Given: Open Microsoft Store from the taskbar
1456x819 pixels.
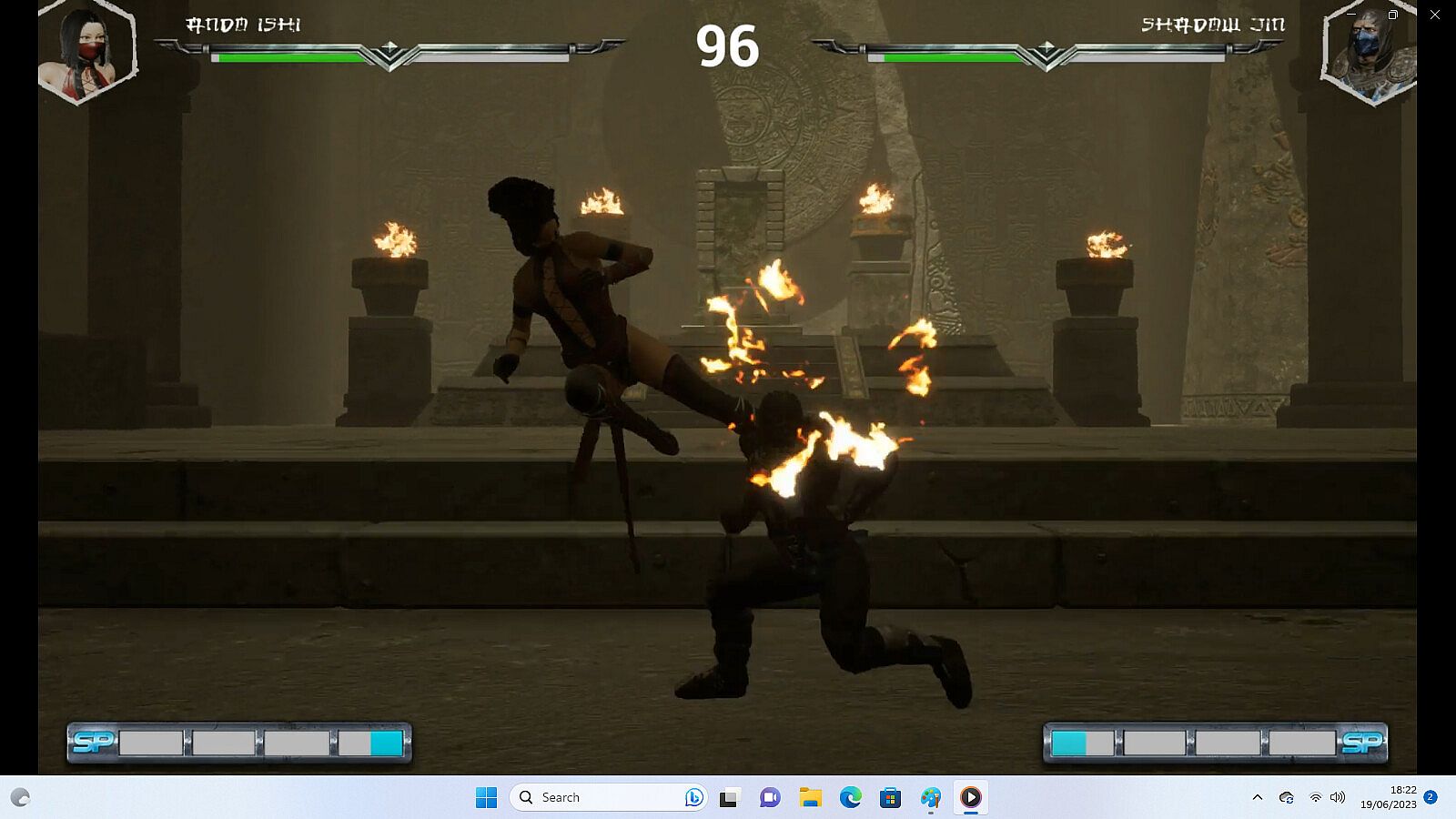Looking at the screenshot, I should coord(890,797).
